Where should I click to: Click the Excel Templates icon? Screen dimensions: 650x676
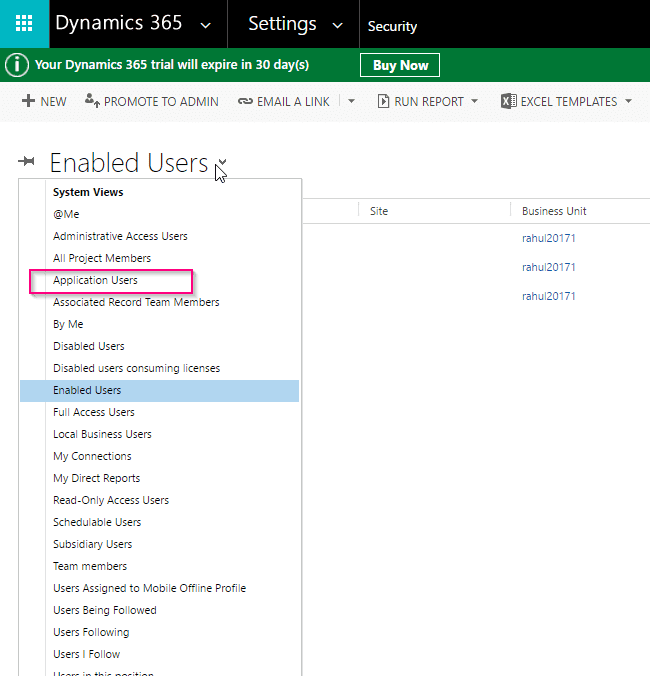point(509,101)
